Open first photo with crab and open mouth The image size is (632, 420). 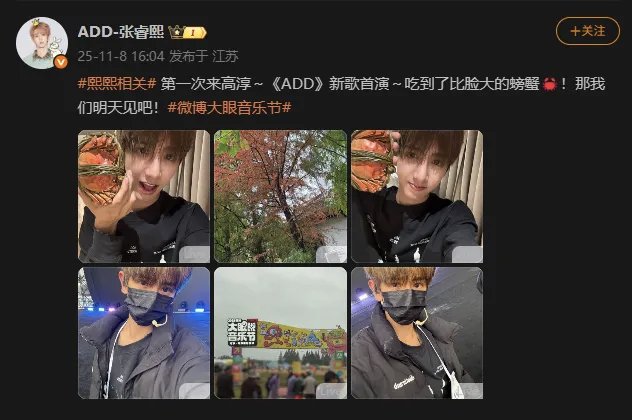(x=144, y=196)
